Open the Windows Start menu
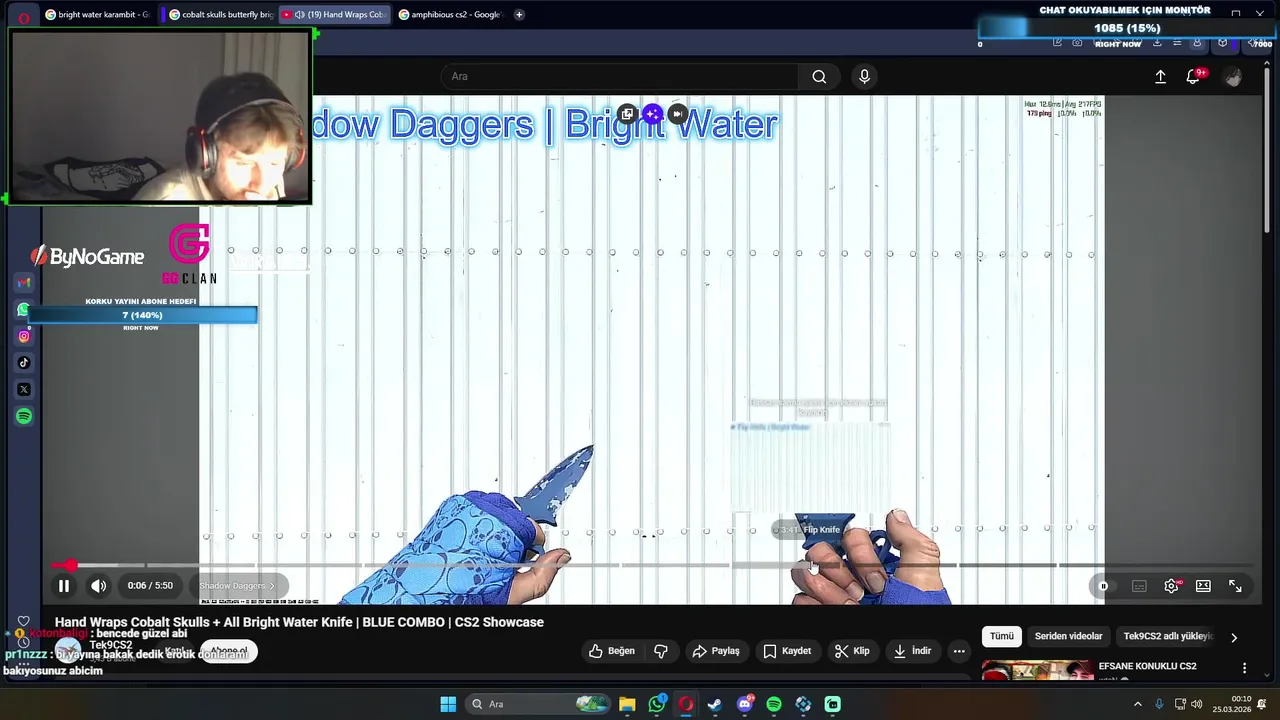The image size is (1280, 720). (x=448, y=704)
